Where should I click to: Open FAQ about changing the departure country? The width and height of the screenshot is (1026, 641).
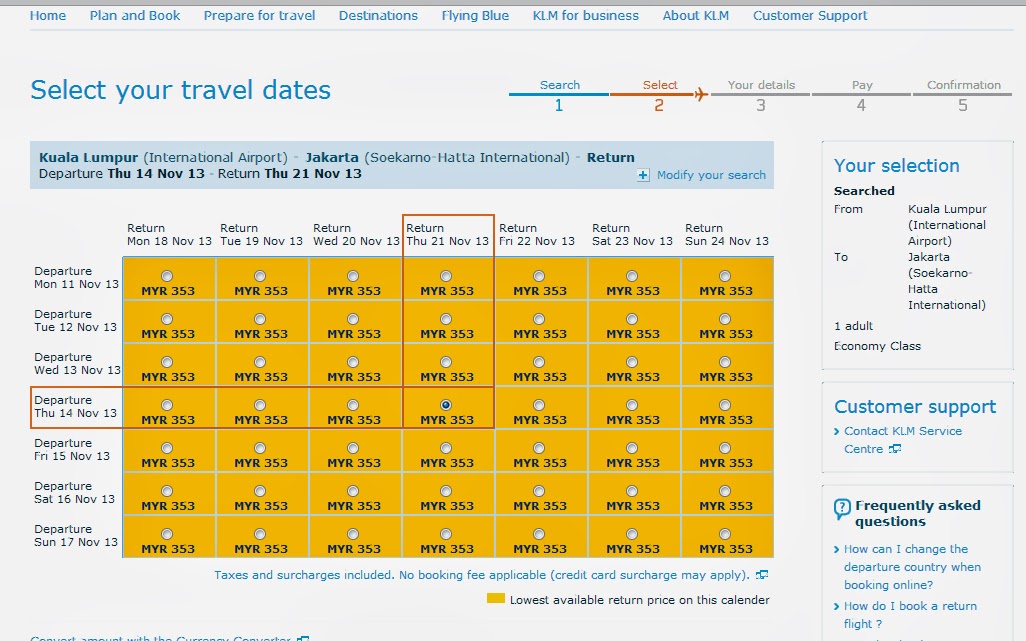click(x=912, y=567)
